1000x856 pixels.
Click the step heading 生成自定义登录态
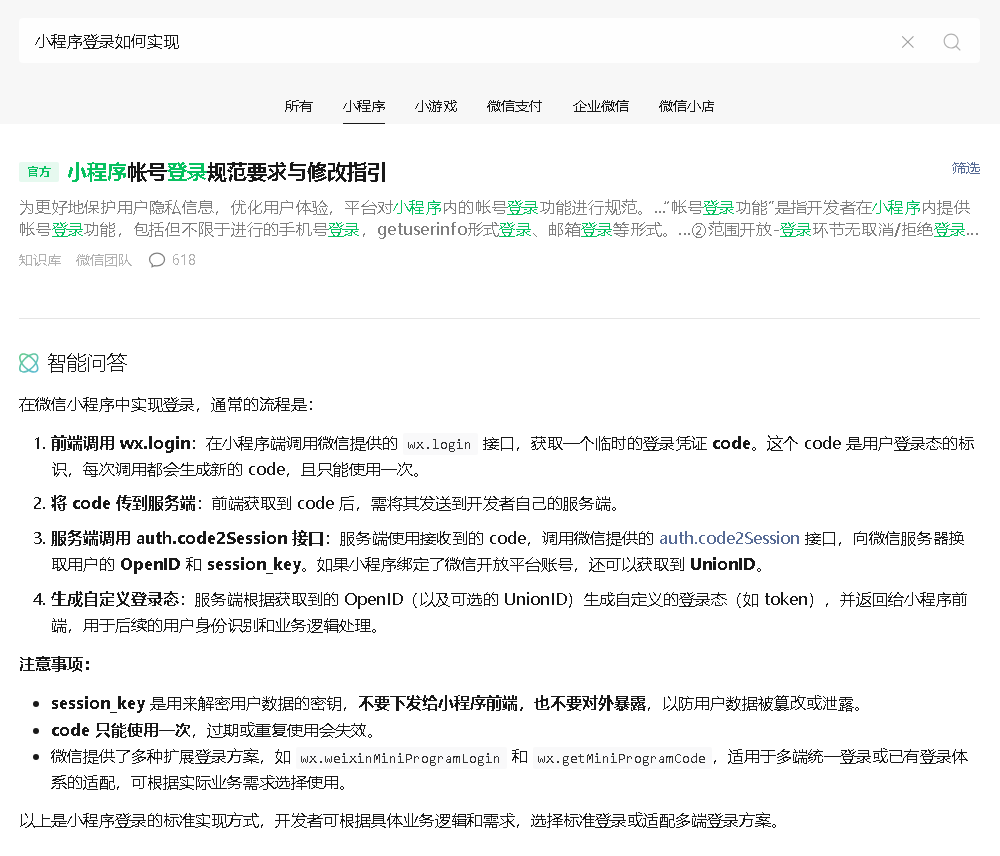pos(115,599)
